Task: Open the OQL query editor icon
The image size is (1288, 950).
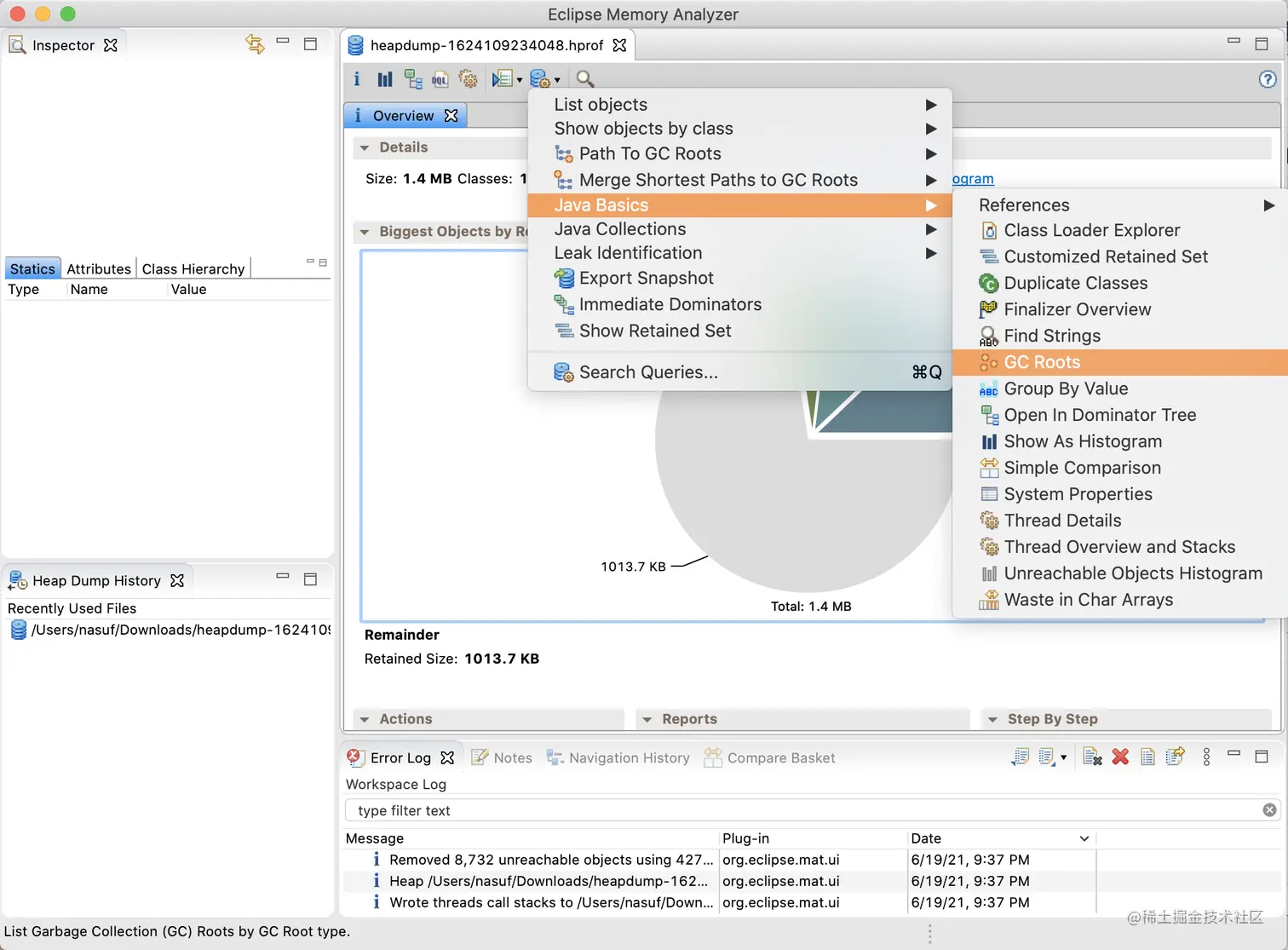Action: coord(440,80)
